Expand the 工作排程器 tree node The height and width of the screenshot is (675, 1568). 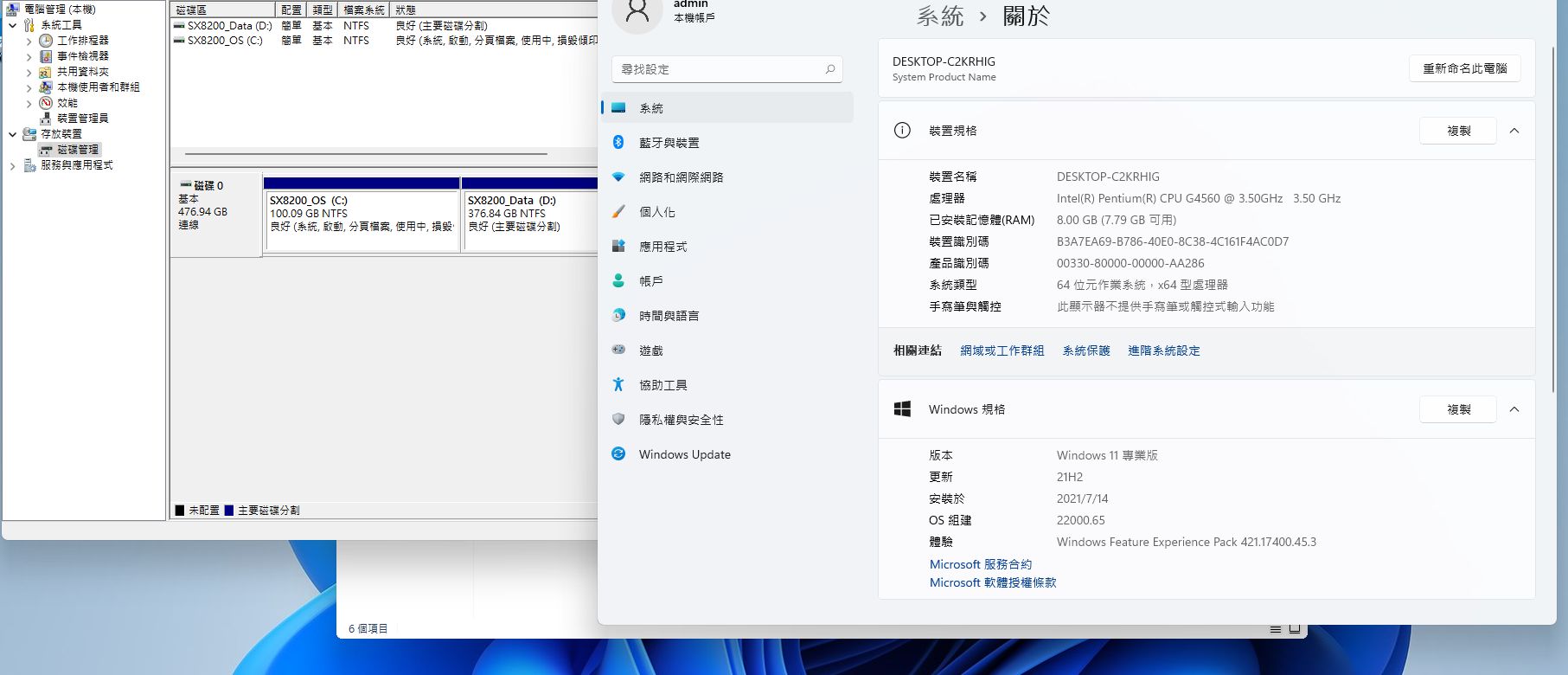tap(29, 41)
